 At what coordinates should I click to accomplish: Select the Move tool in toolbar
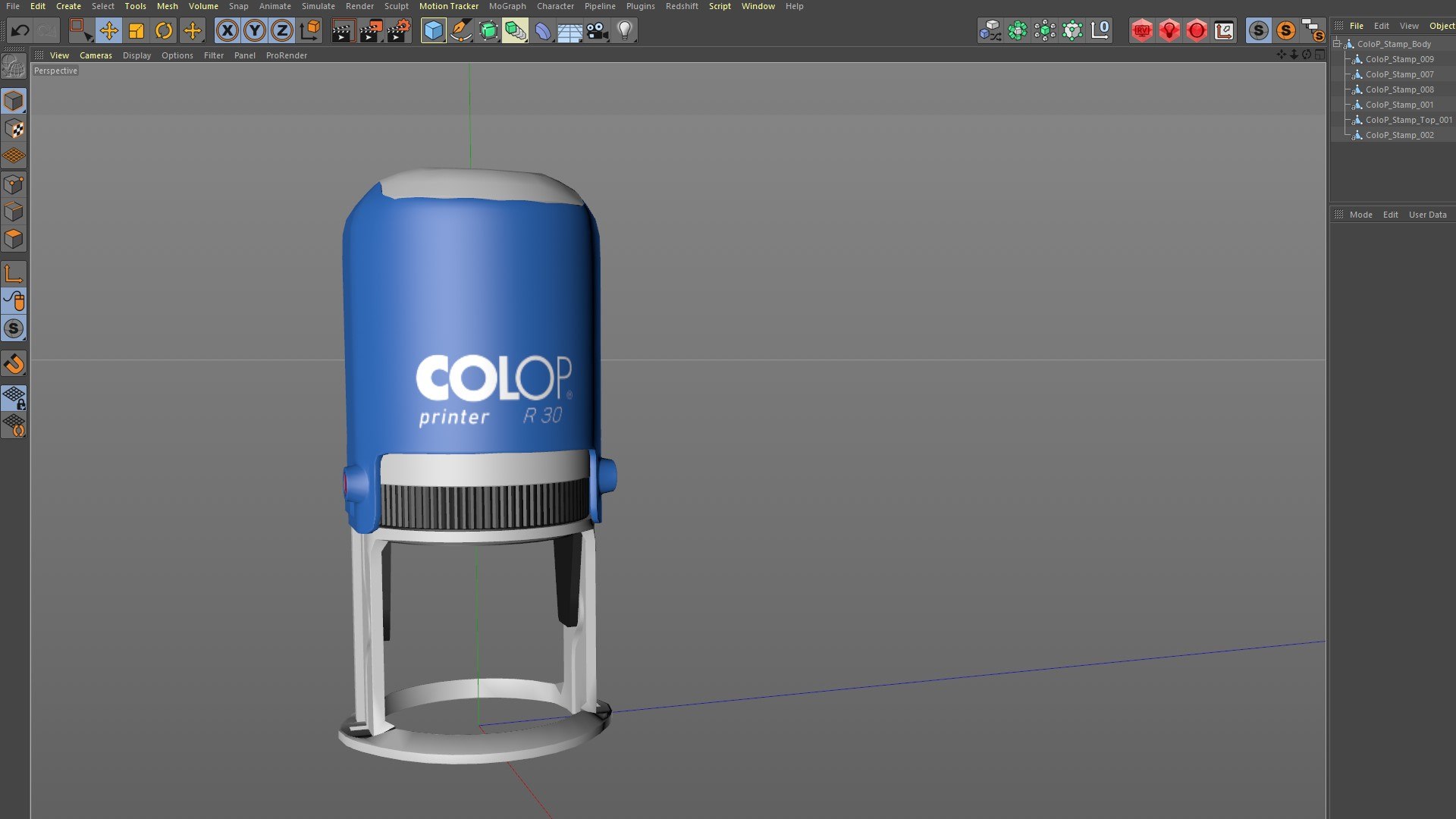108,31
